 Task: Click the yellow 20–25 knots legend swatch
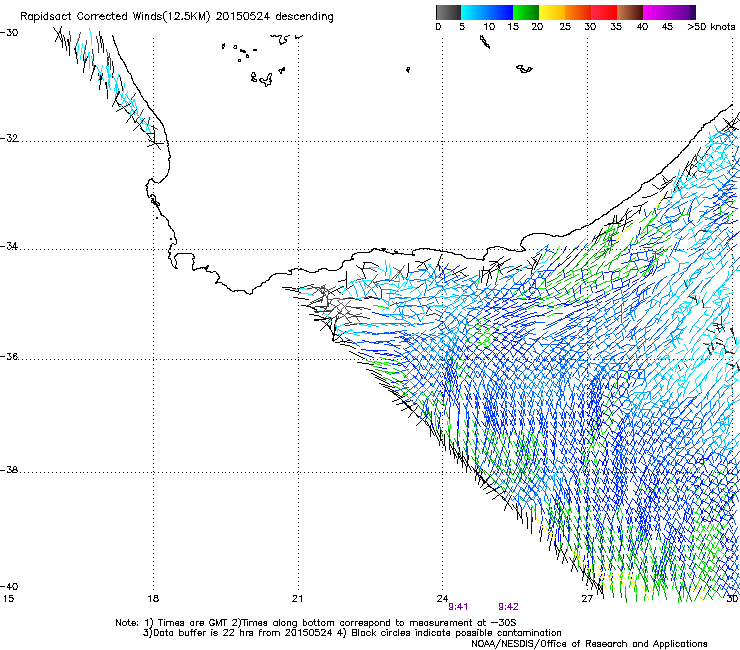click(x=552, y=12)
